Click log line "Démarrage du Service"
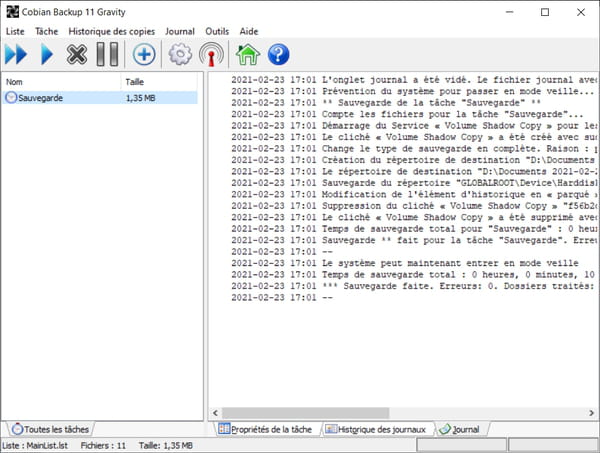The width and height of the screenshot is (600, 453). pos(414,126)
